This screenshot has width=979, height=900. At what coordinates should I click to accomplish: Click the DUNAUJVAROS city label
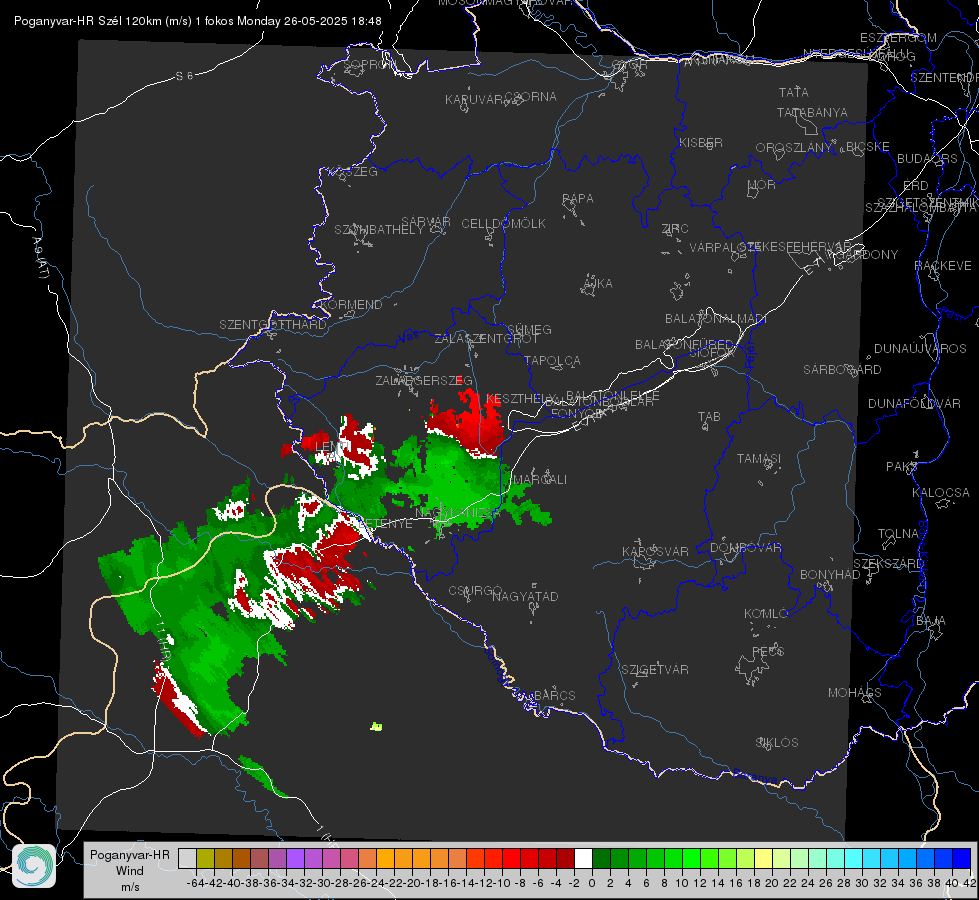(920, 349)
